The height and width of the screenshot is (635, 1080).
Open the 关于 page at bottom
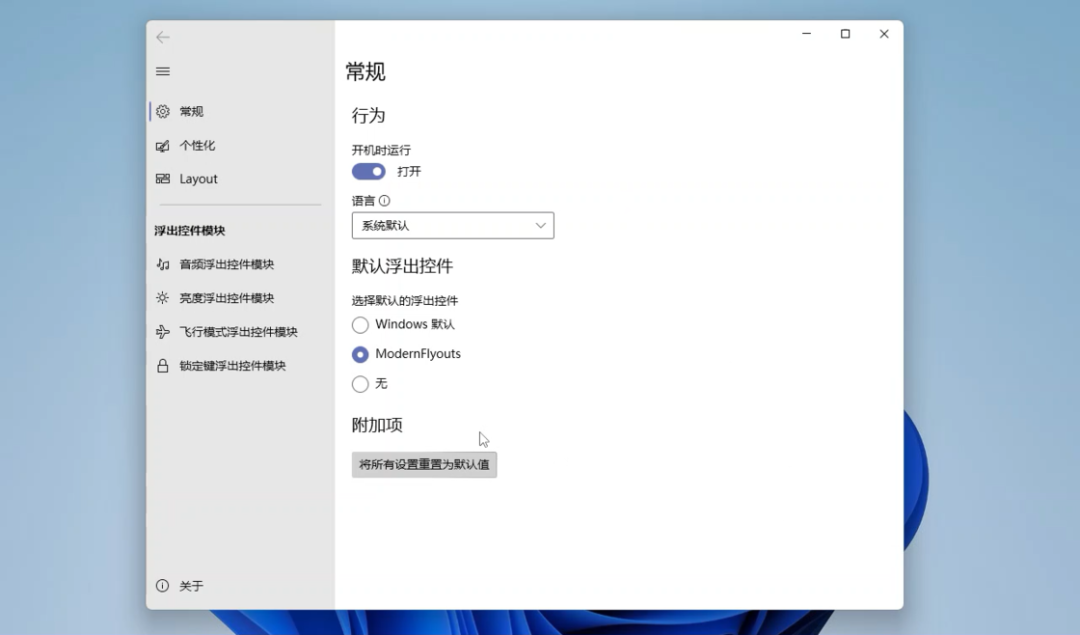(x=191, y=585)
